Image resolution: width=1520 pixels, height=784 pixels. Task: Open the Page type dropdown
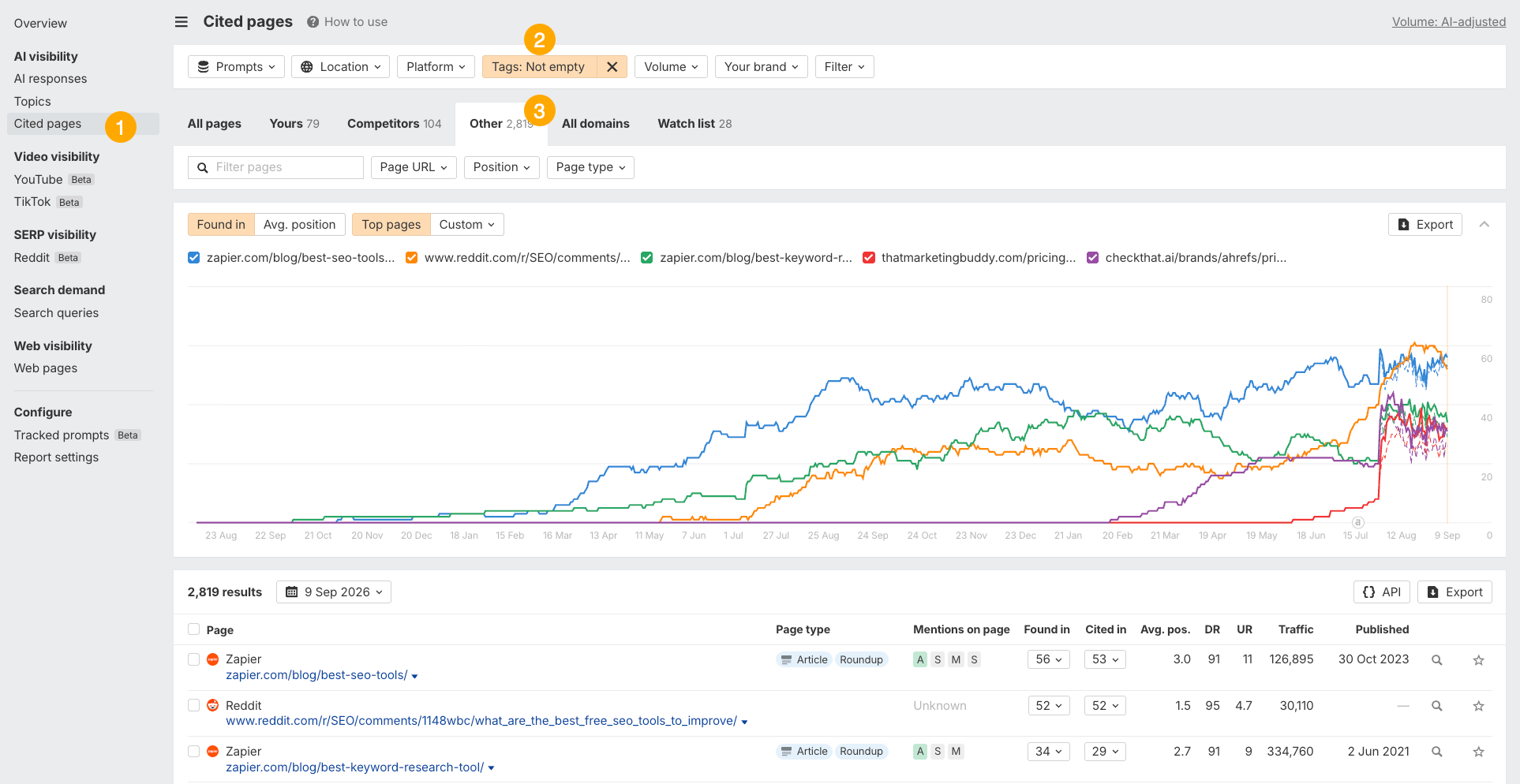[x=590, y=167]
